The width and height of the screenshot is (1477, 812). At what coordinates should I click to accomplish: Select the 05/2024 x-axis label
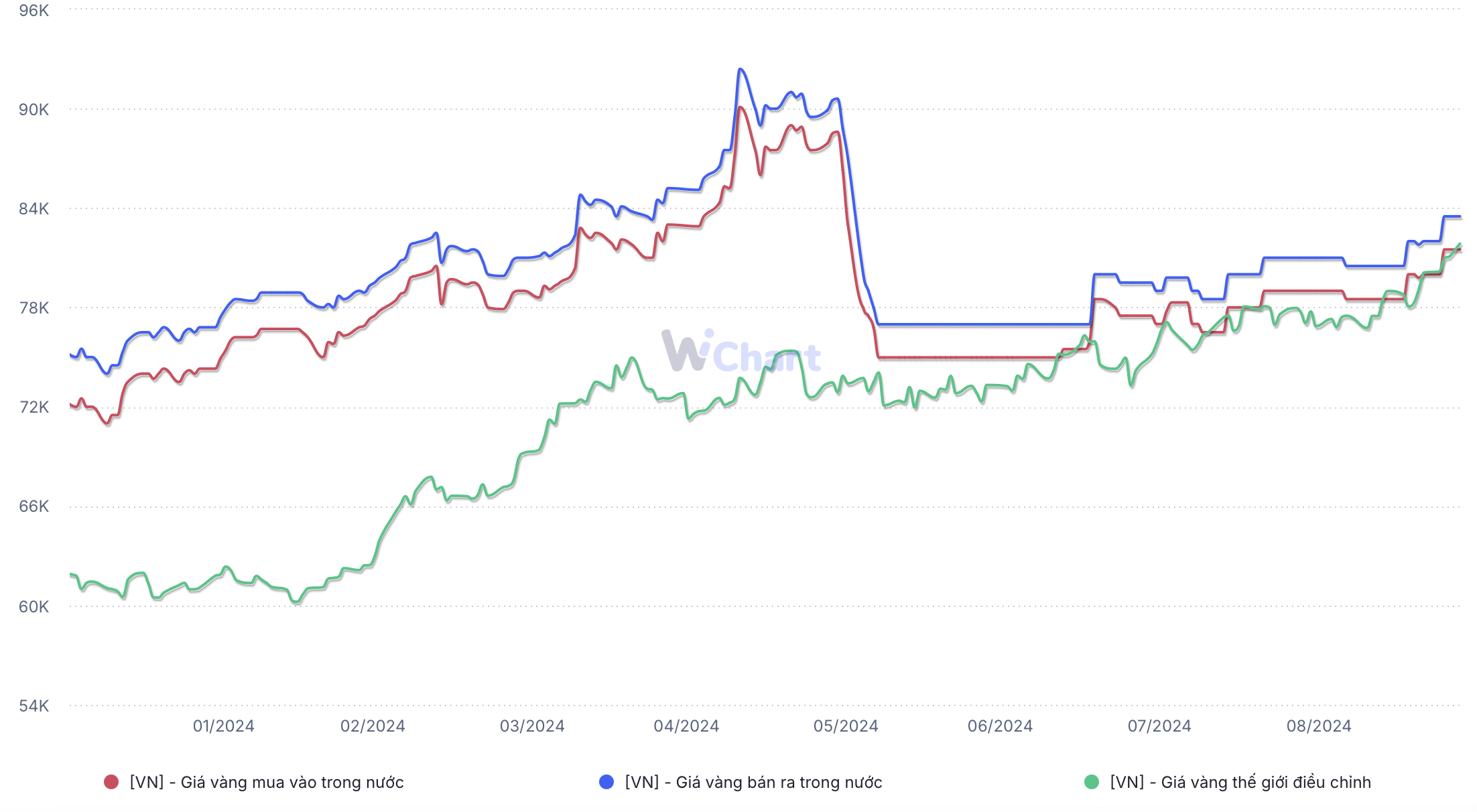coord(846,726)
